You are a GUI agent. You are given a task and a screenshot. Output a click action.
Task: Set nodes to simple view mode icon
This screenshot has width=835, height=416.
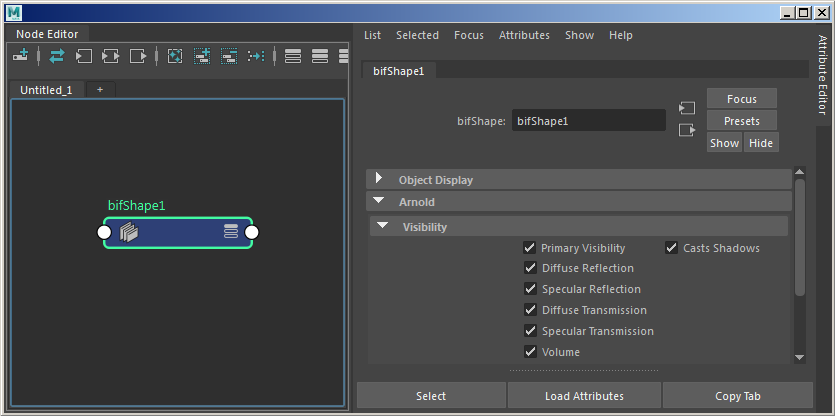(293, 56)
